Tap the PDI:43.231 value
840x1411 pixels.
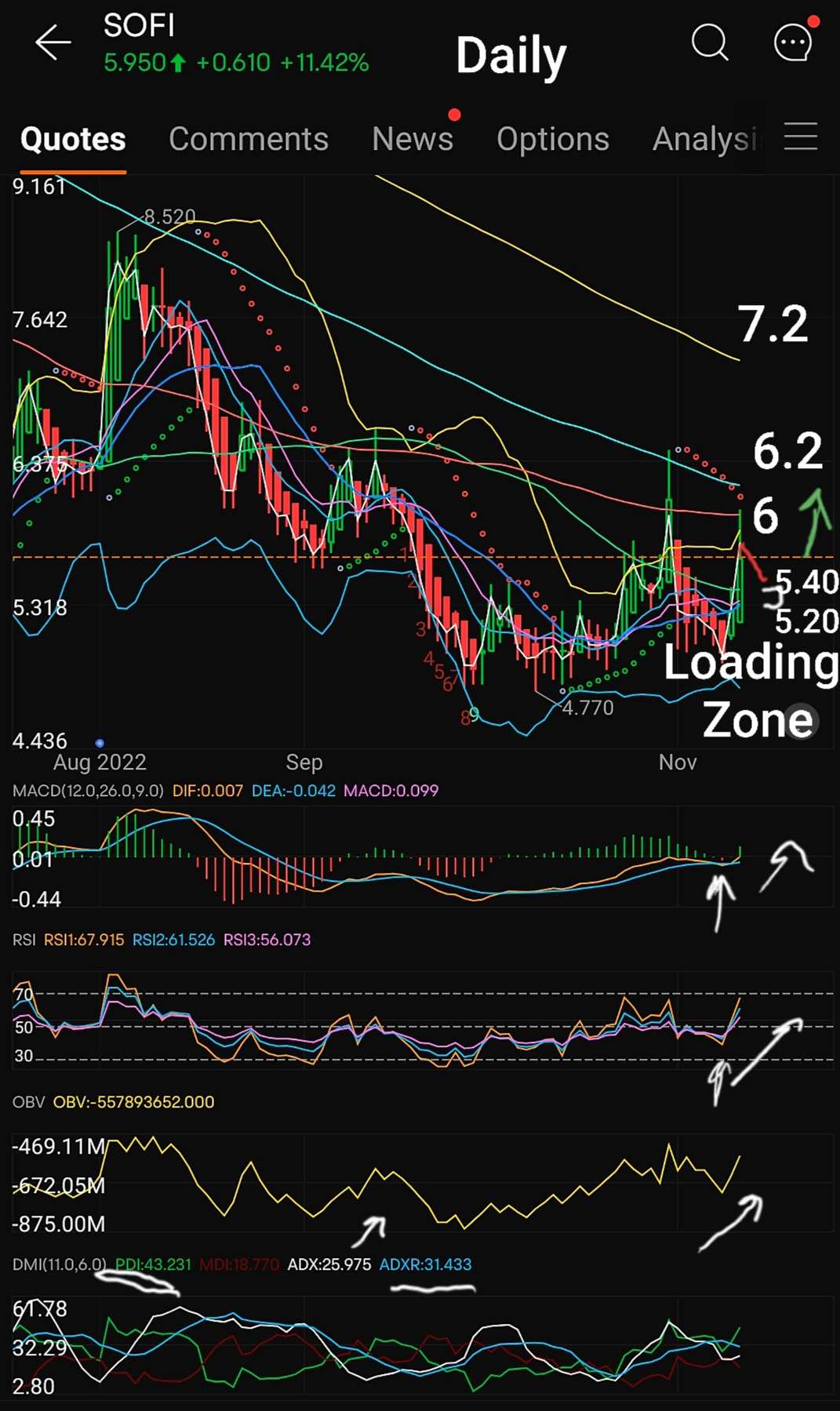[x=153, y=1264]
